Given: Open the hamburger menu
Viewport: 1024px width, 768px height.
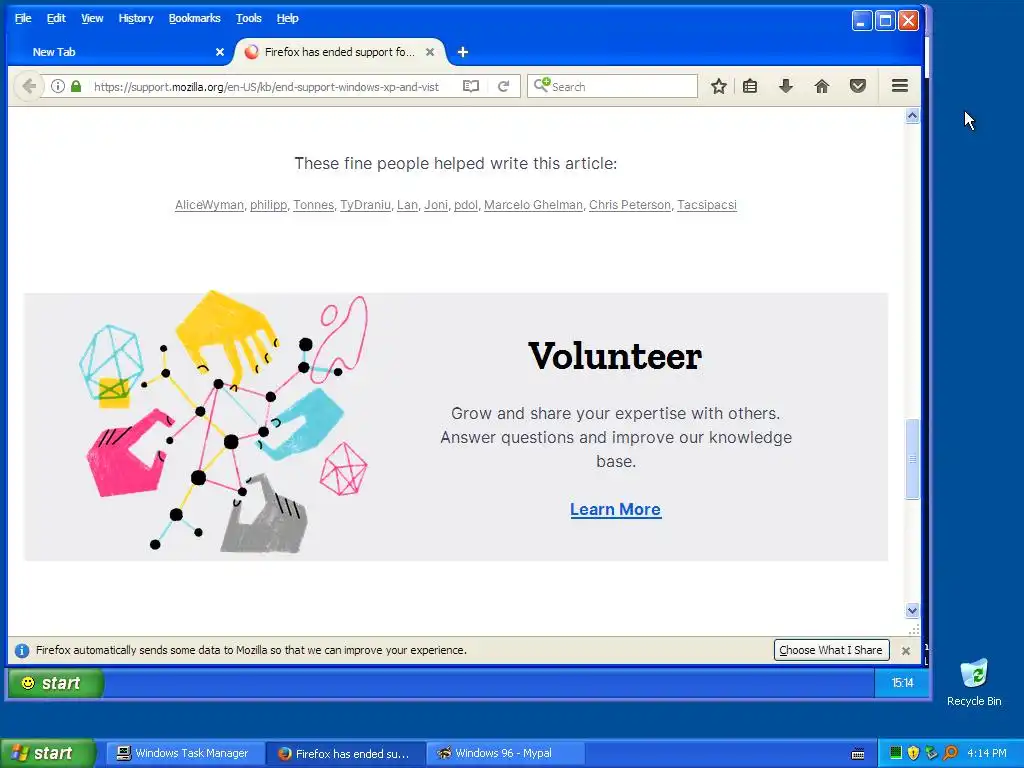Looking at the screenshot, I should coord(900,86).
